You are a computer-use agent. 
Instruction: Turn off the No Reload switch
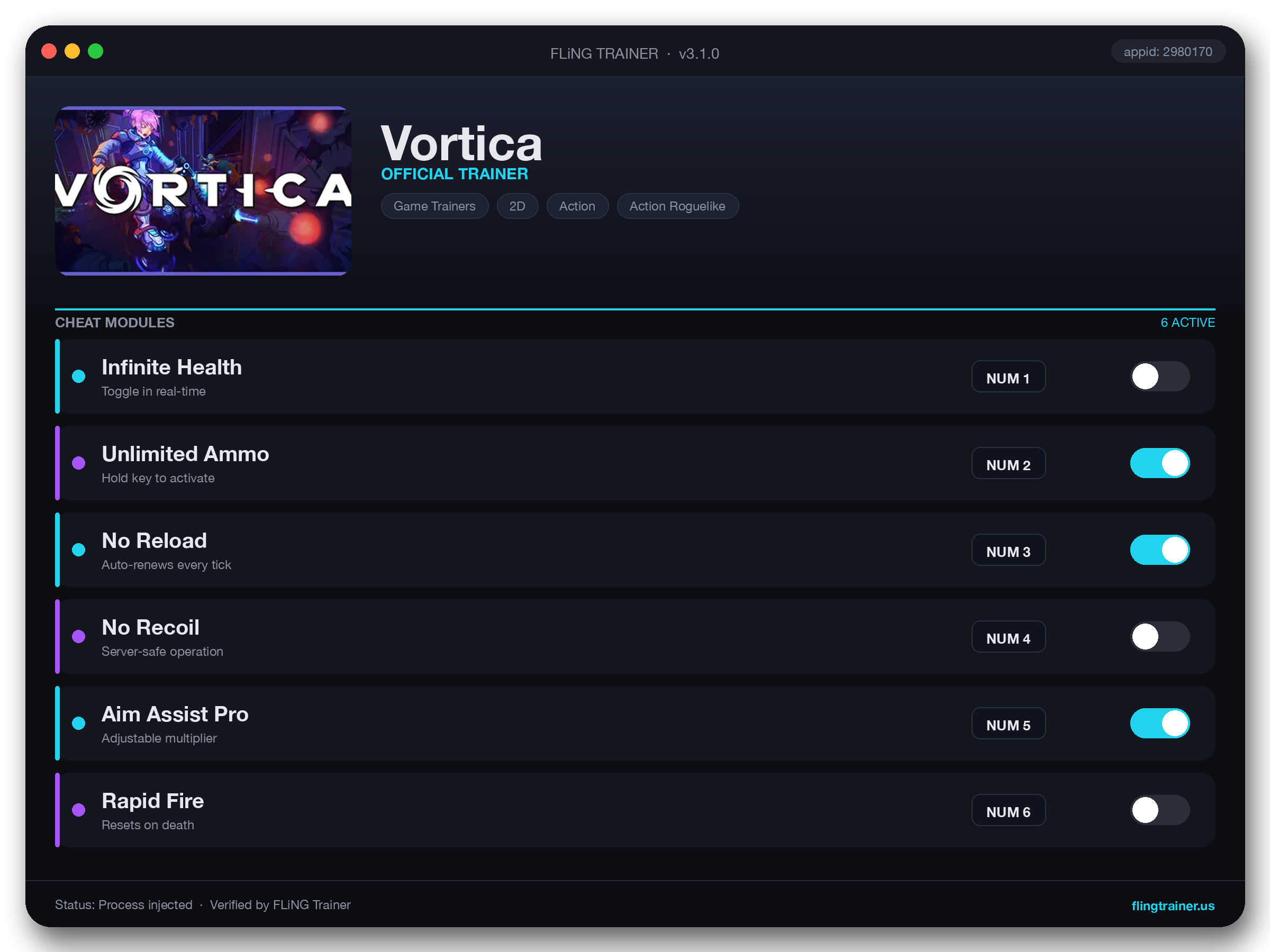pyautogui.click(x=1160, y=550)
